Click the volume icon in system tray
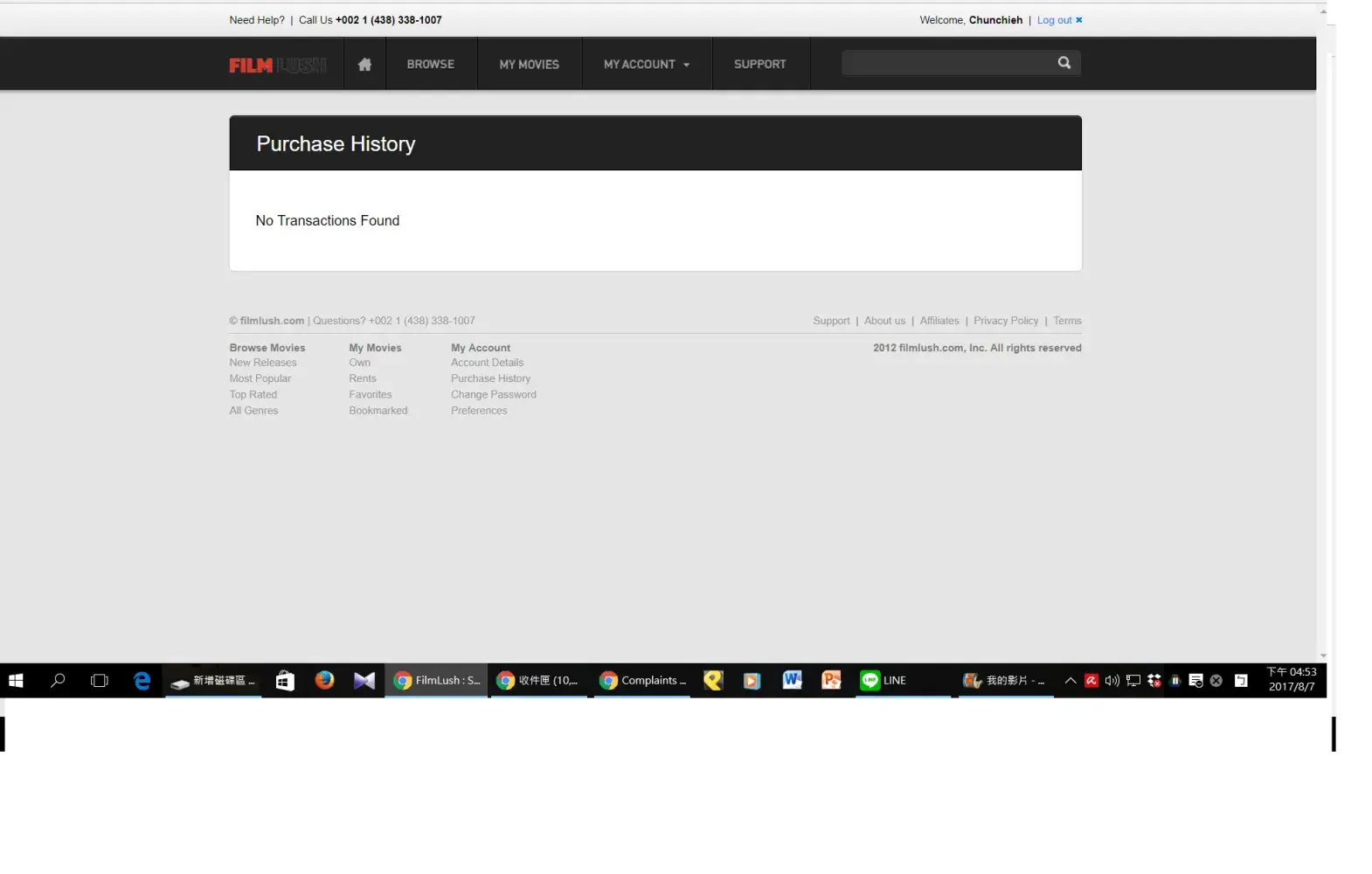This screenshot has height=874, width=1372. point(1112,681)
